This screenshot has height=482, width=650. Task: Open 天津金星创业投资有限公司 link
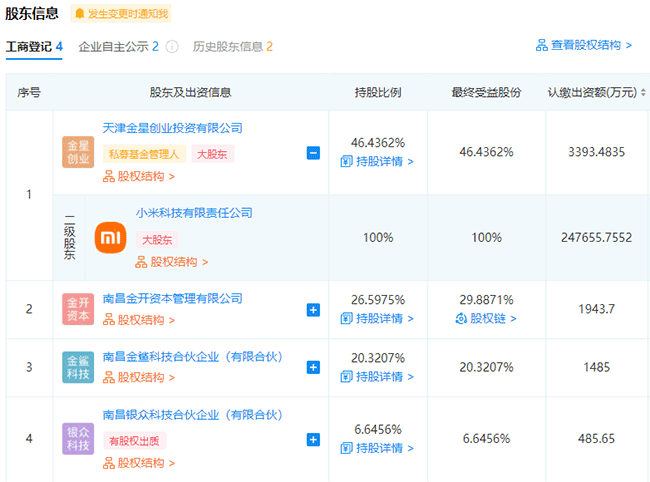click(x=172, y=128)
